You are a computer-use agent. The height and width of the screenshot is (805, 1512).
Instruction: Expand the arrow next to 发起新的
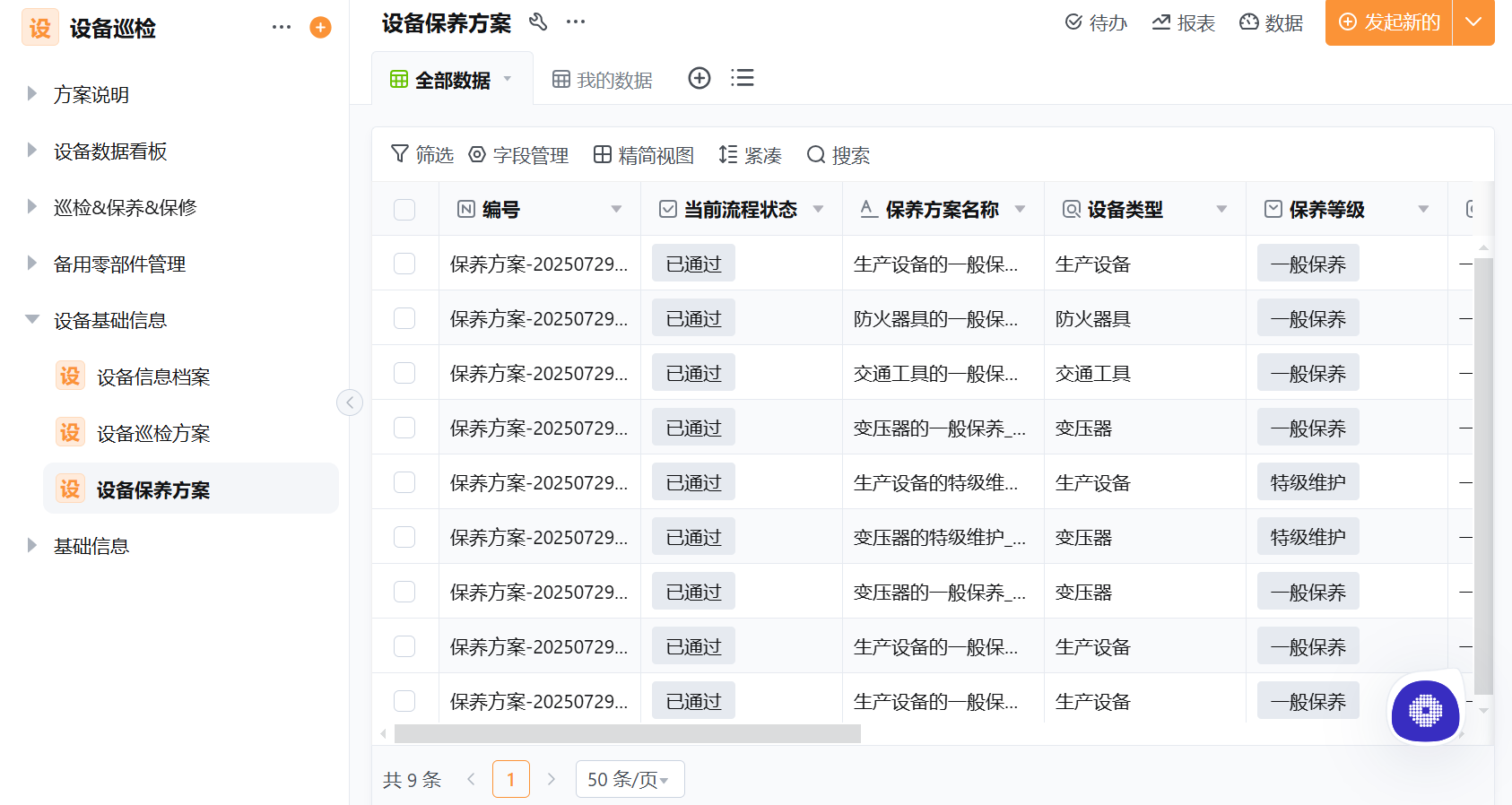coord(1473,22)
